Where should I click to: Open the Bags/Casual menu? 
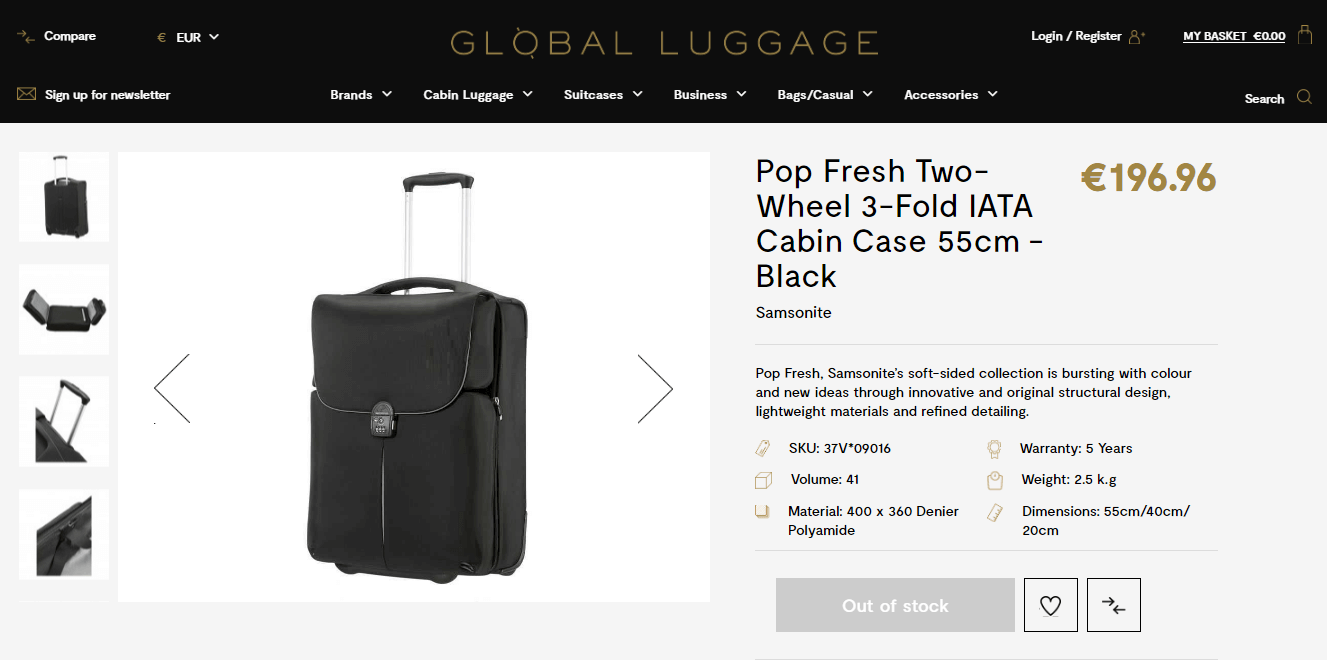[824, 95]
